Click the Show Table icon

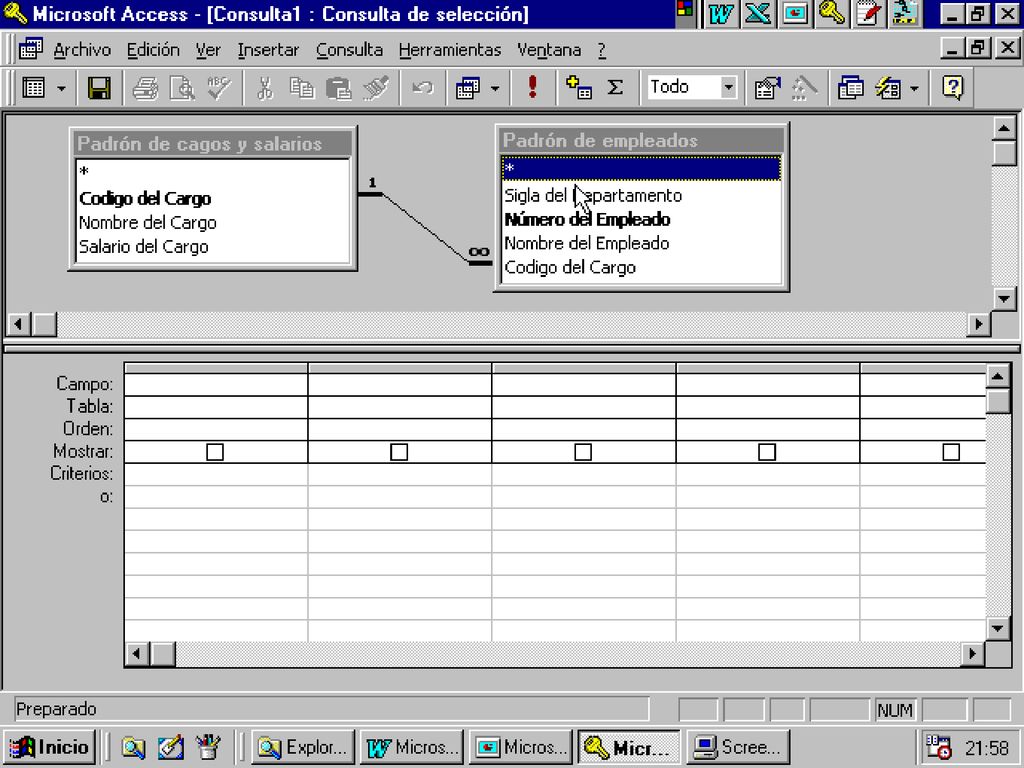point(579,88)
